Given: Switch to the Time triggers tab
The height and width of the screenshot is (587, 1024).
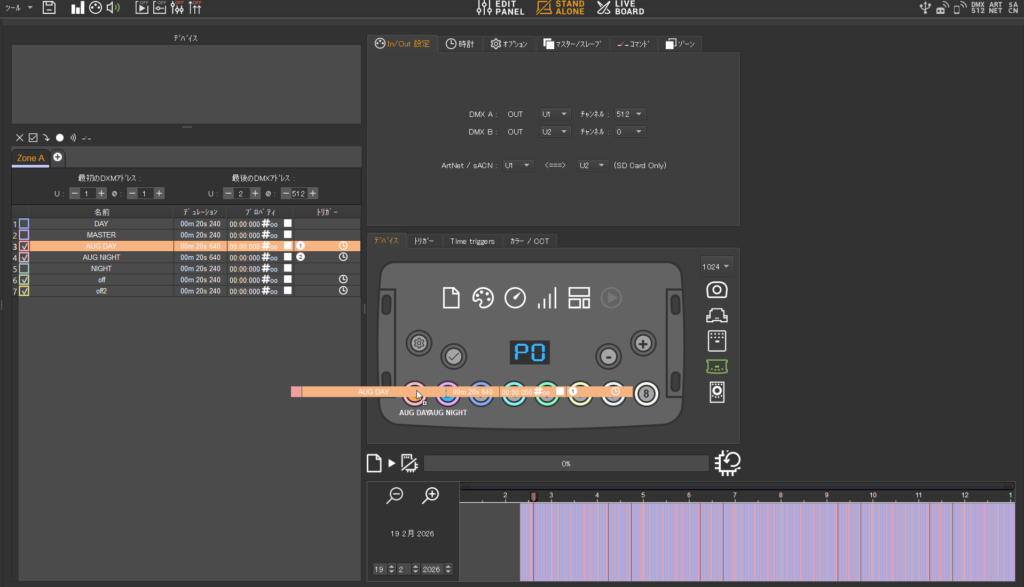Looking at the screenshot, I should [x=472, y=241].
